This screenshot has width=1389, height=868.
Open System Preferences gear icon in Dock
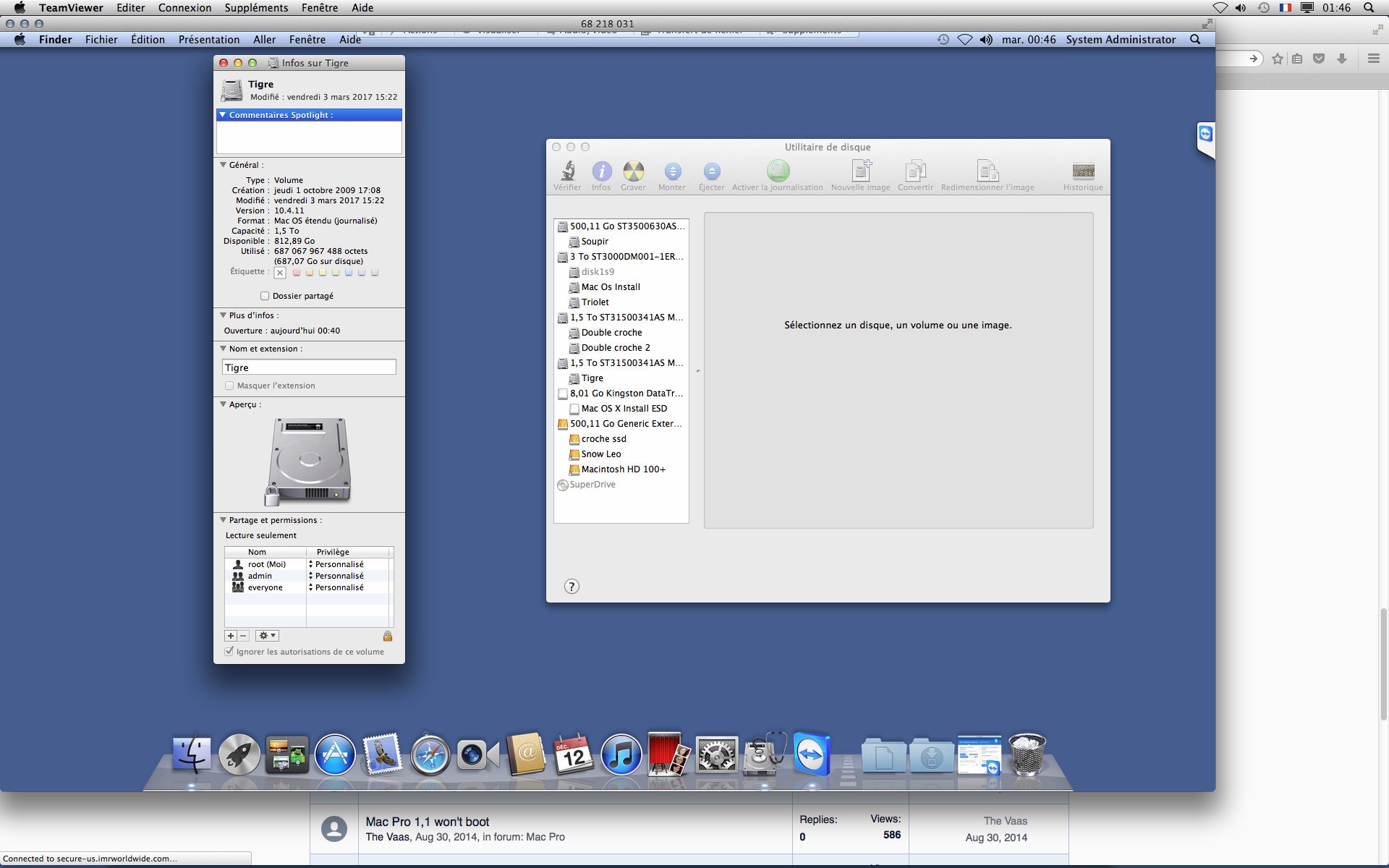(716, 754)
